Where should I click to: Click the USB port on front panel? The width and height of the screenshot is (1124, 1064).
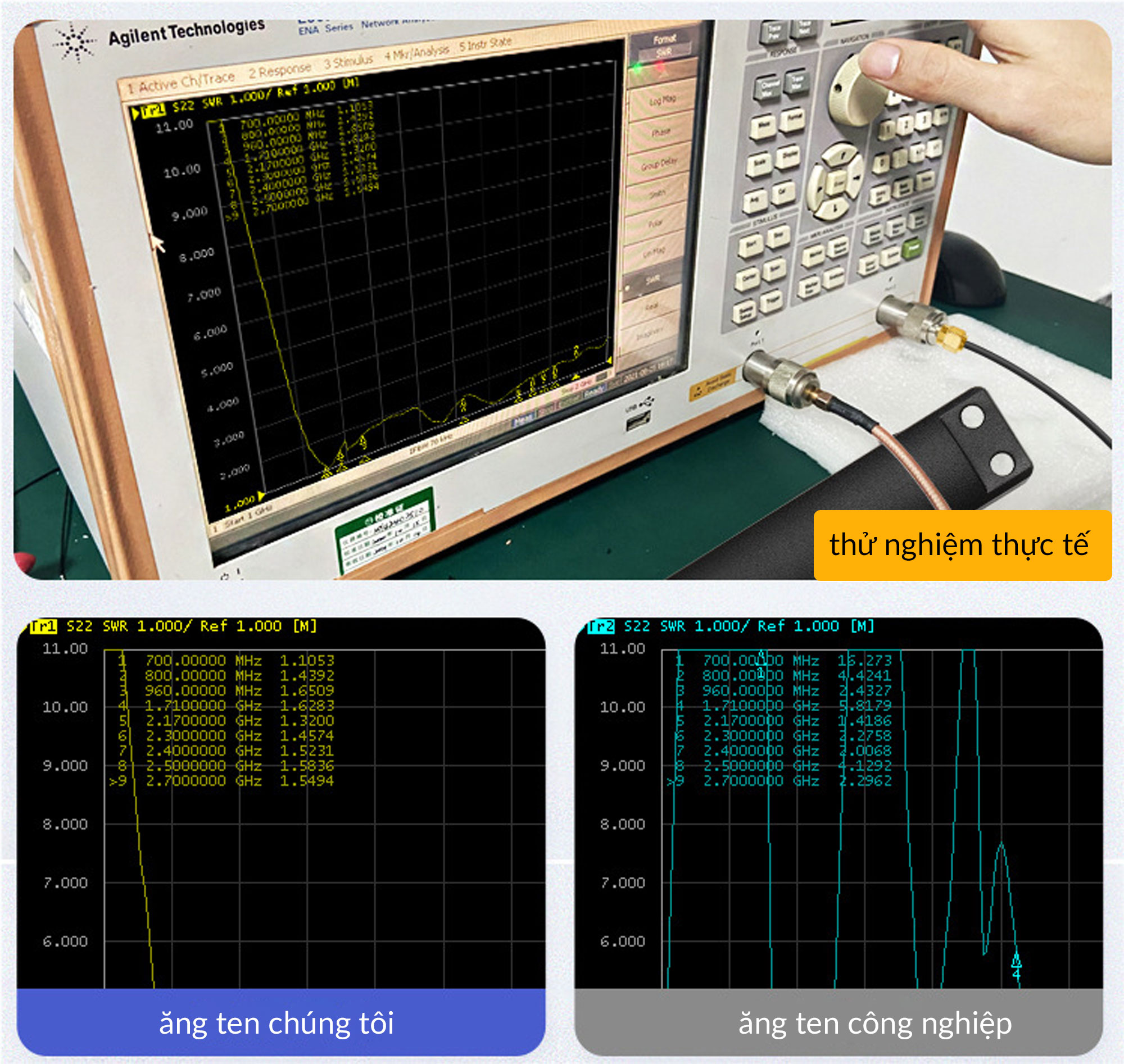pyautogui.click(x=638, y=422)
